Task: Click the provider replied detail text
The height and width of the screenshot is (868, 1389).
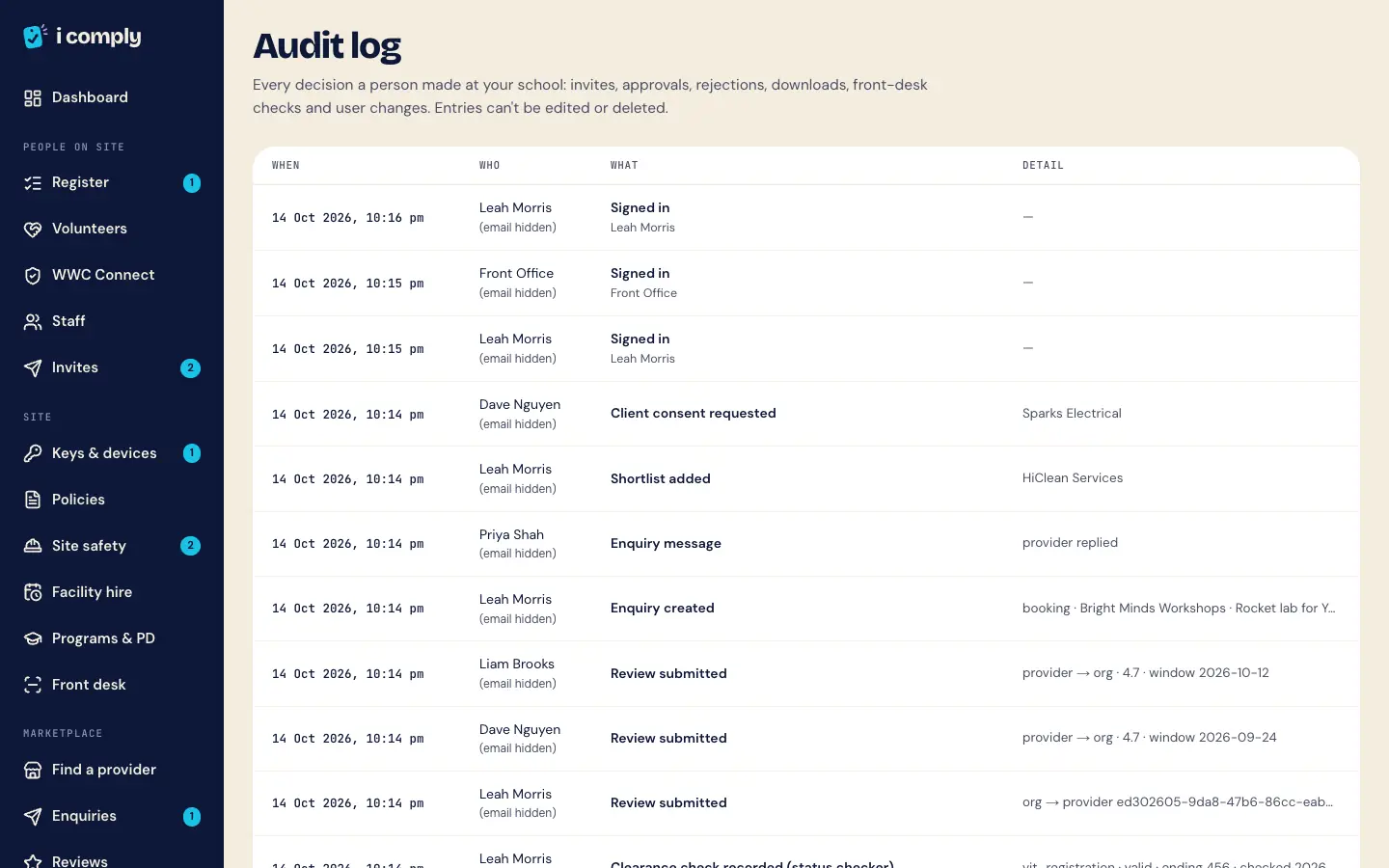Action: [1070, 543]
